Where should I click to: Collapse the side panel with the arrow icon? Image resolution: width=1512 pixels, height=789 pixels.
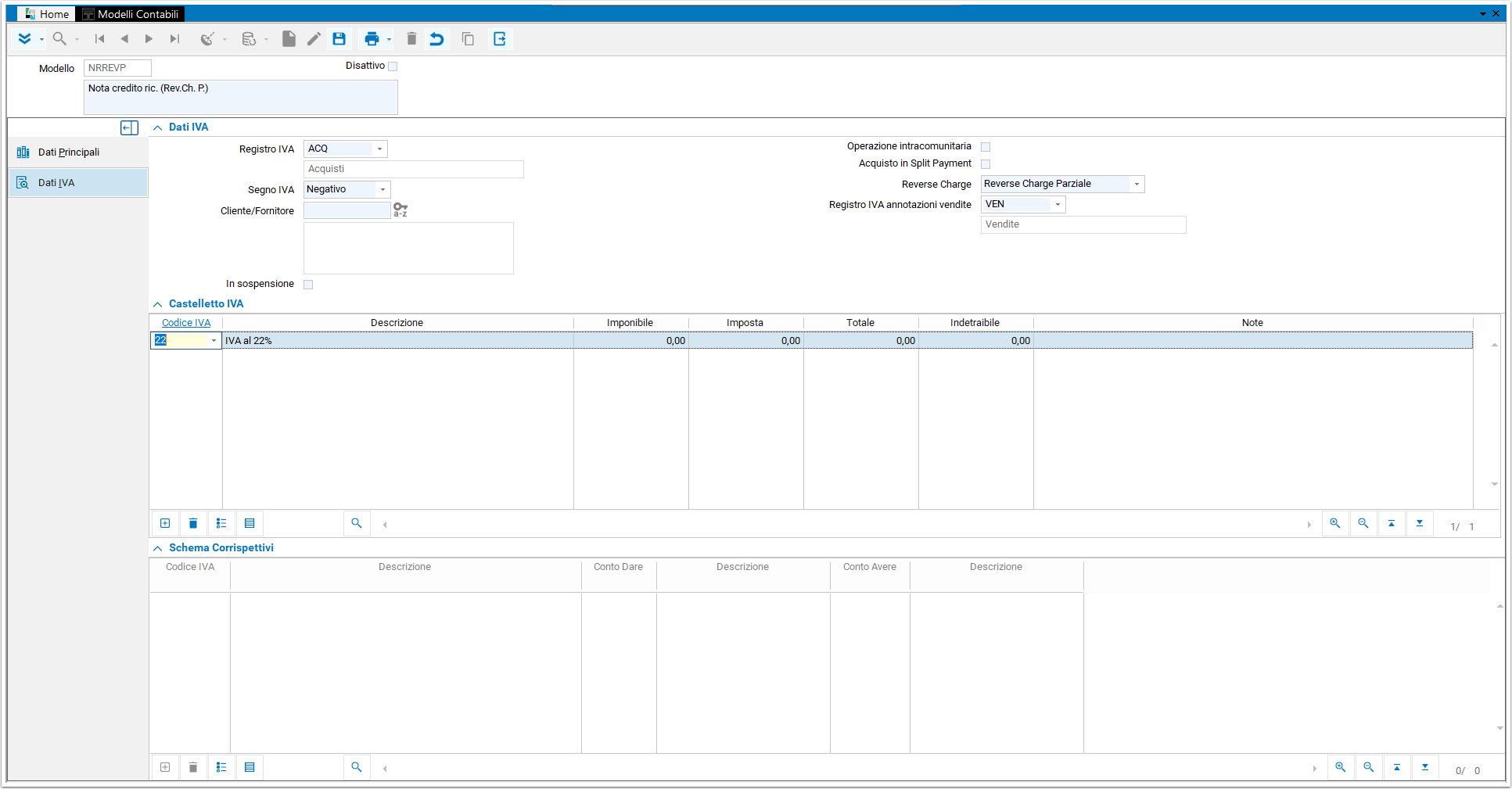[130, 127]
